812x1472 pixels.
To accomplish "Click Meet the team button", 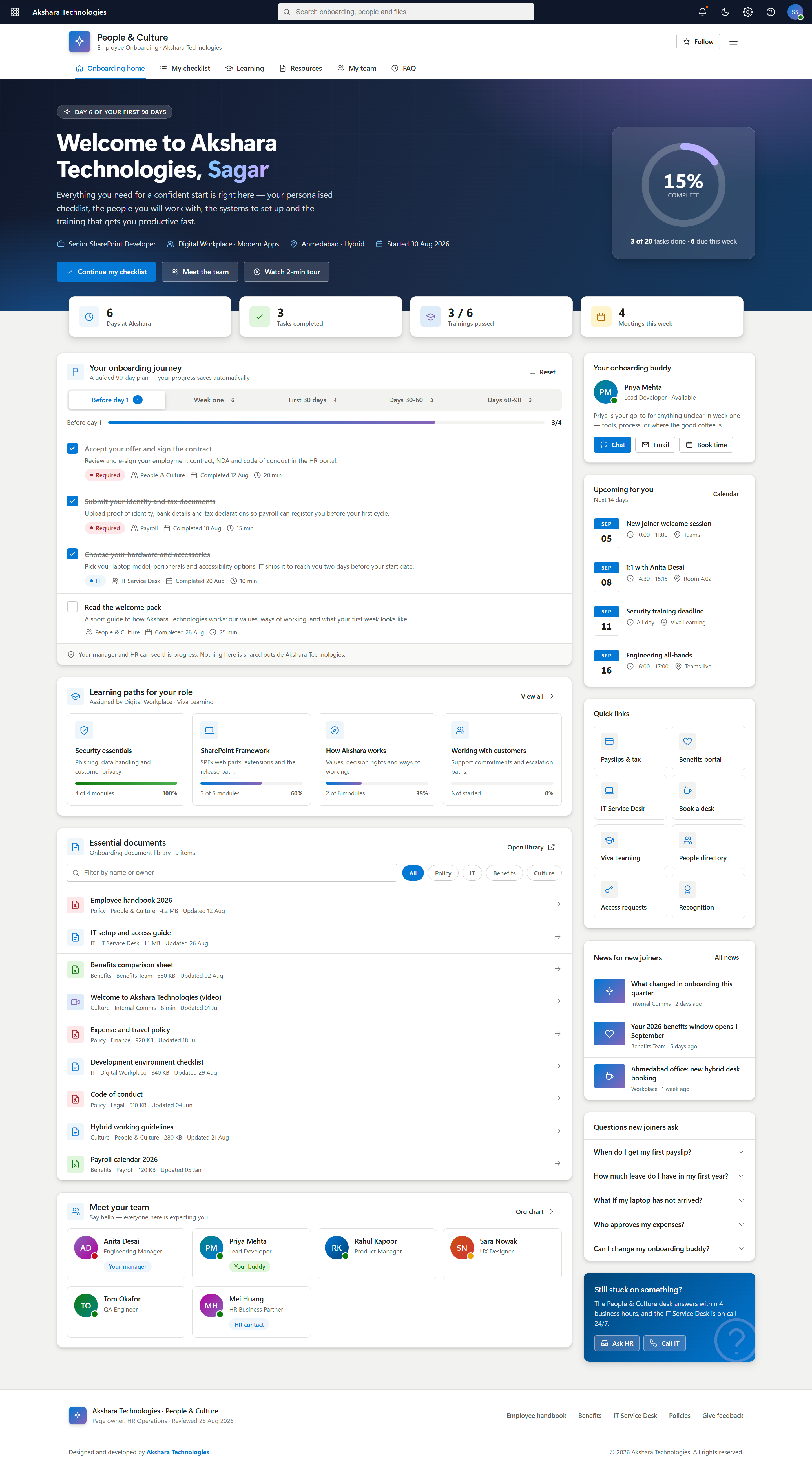I will [200, 272].
